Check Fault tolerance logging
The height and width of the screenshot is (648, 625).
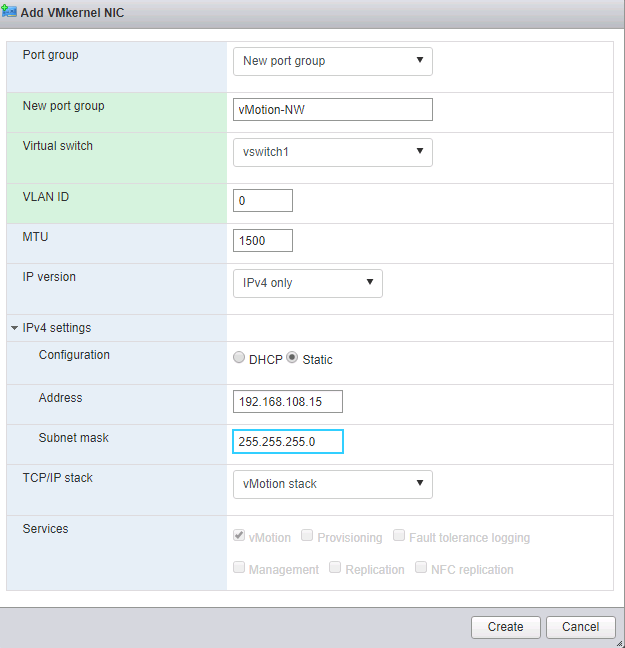pos(400,536)
